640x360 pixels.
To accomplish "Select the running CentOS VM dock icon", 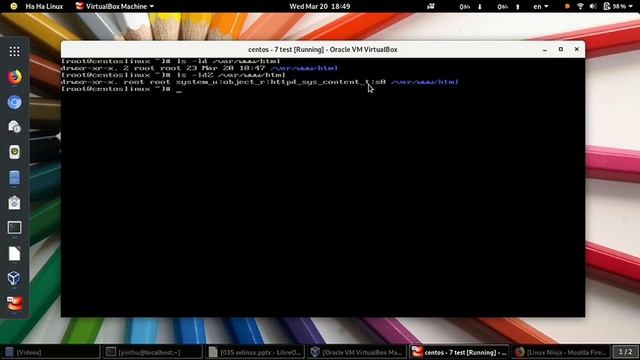I will click(x=14, y=303).
